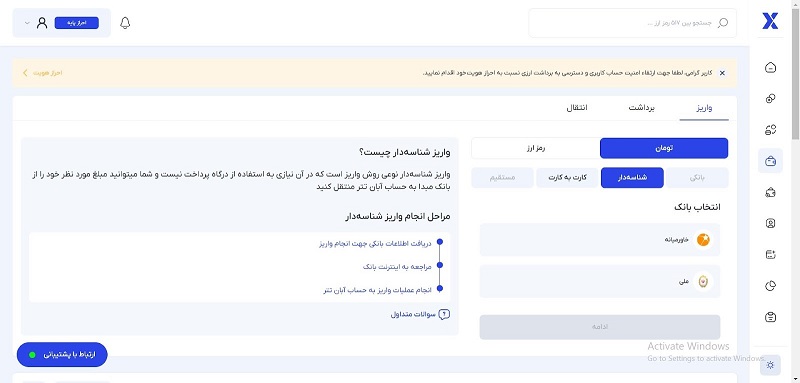Click the FAQ speech-bubble icon

tap(444, 315)
